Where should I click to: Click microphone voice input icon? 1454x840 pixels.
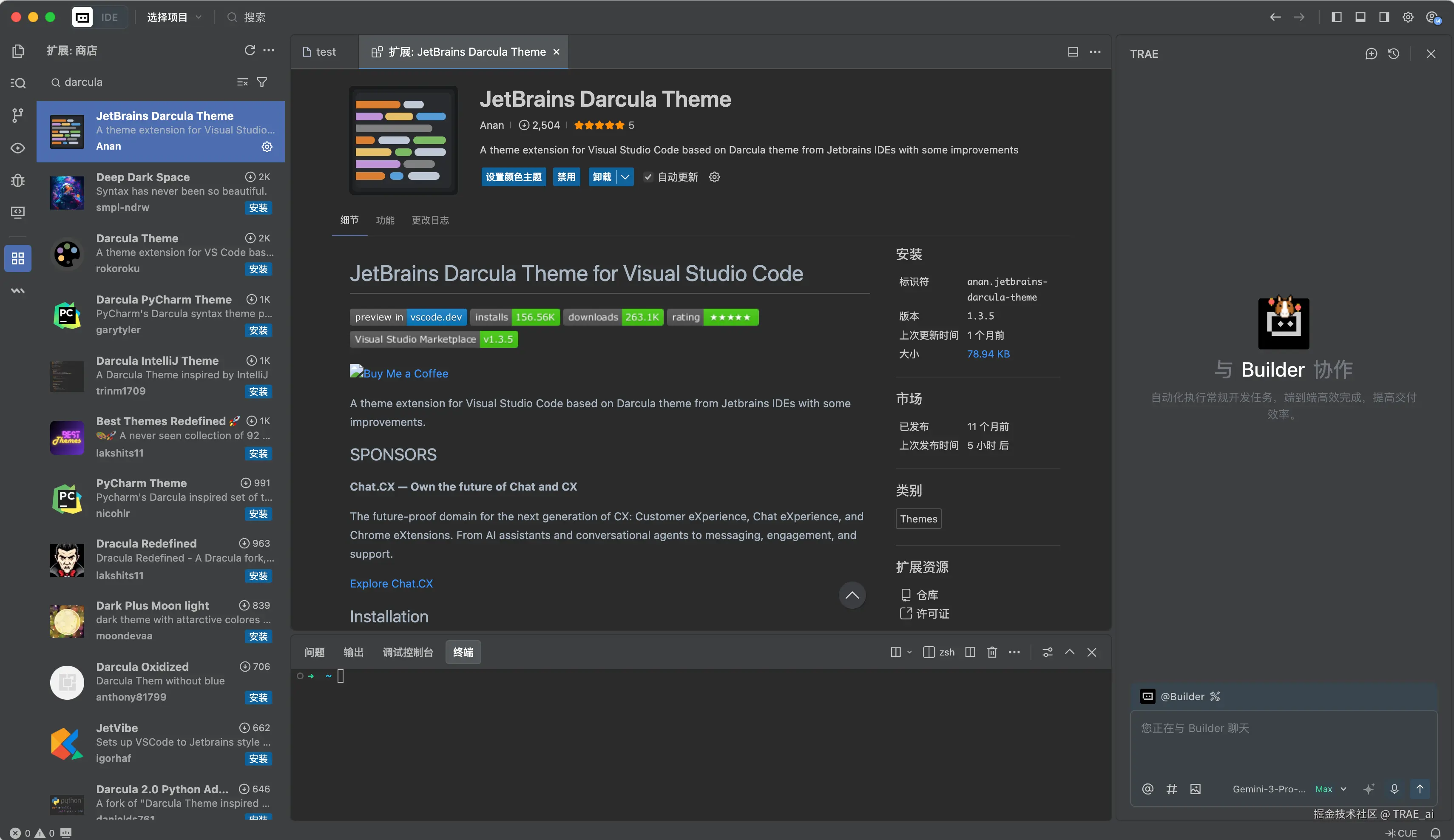(x=1394, y=789)
